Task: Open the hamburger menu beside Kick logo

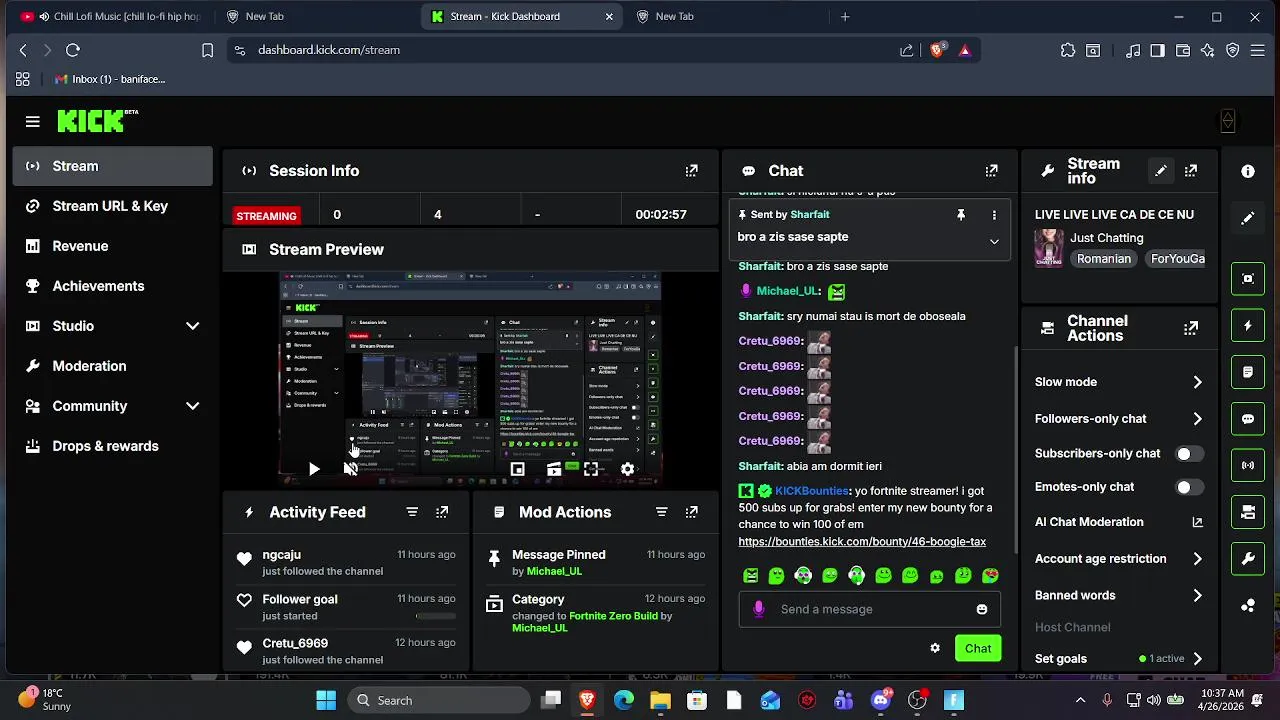Action: pyautogui.click(x=33, y=121)
